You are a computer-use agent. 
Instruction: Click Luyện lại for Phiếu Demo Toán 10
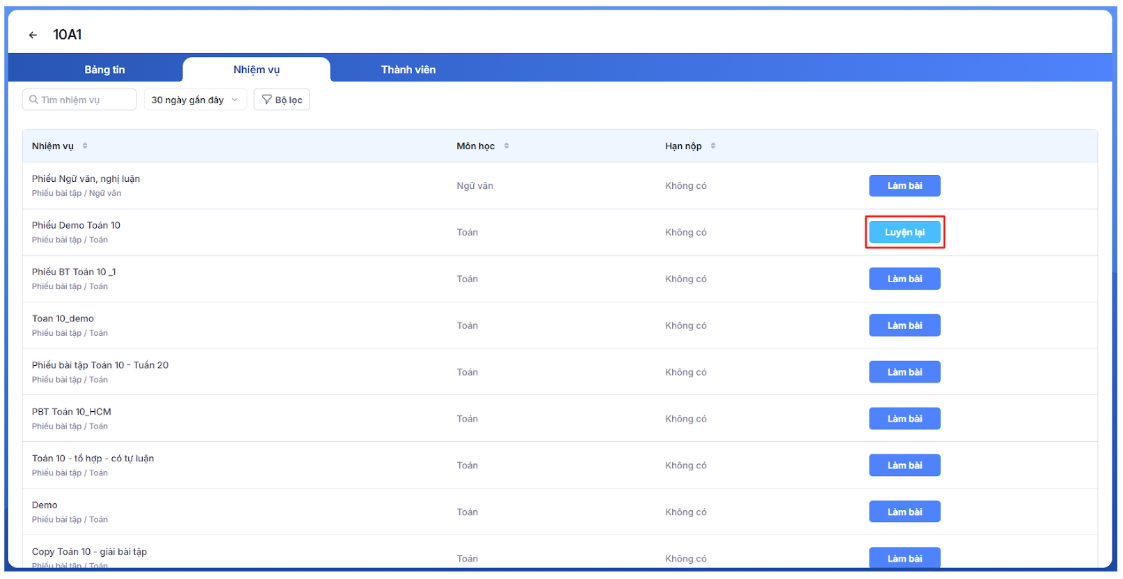tap(904, 232)
